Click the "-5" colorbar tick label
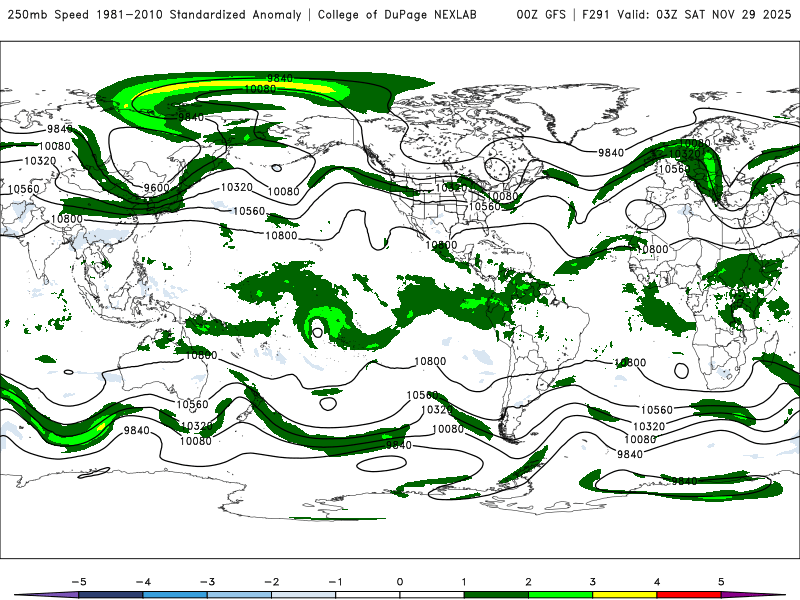800x600 pixels. (x=79, y=582)
